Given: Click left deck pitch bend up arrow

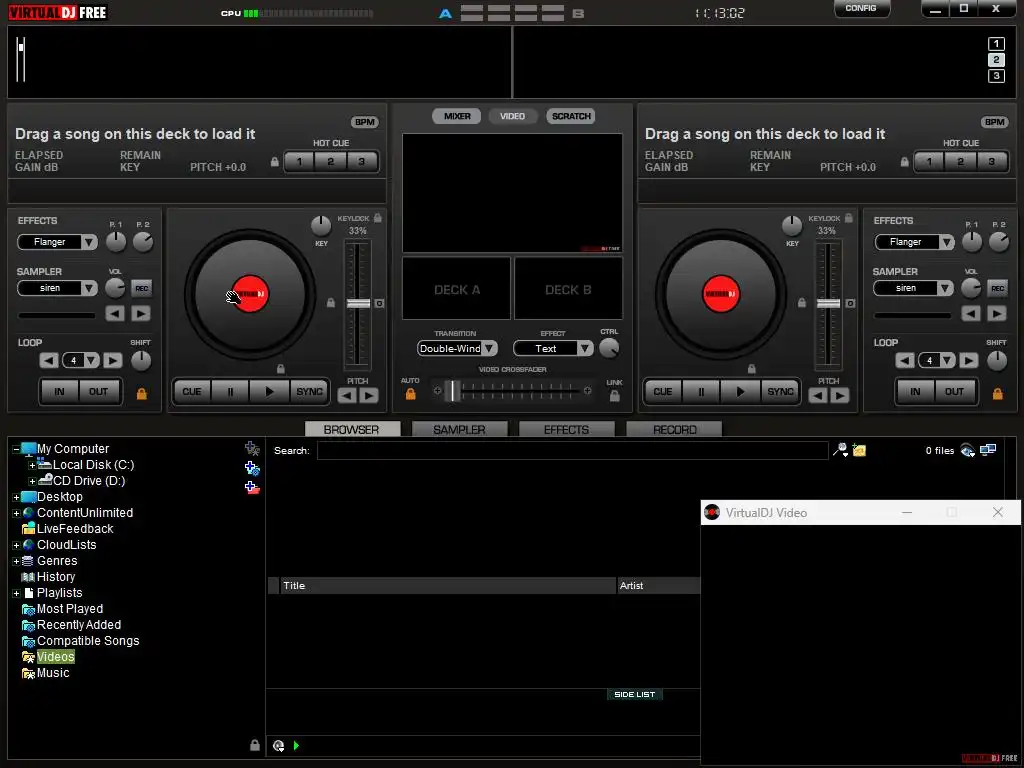Looking at the screenshot, I should click(369, 395).
